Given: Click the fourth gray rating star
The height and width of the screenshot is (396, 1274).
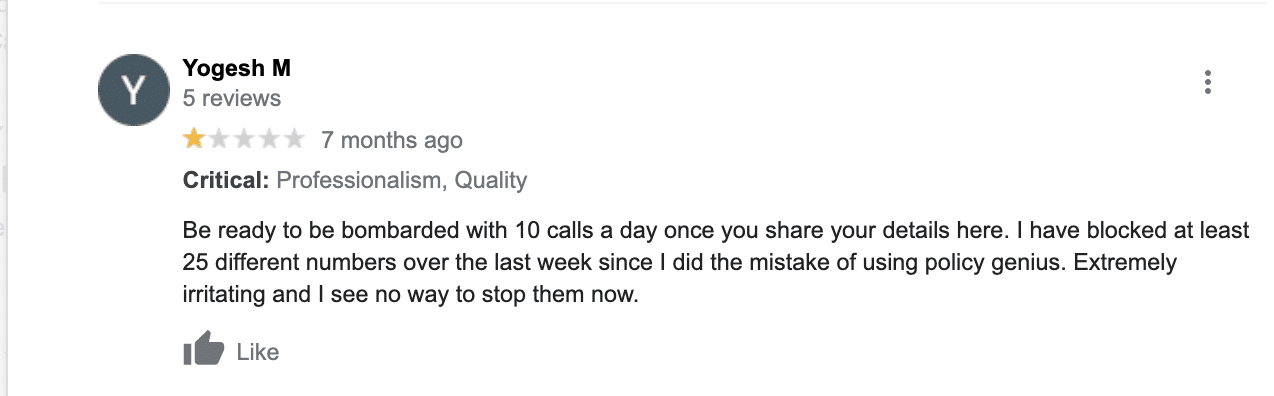Looking at the screenshot, I should [269, 139].
